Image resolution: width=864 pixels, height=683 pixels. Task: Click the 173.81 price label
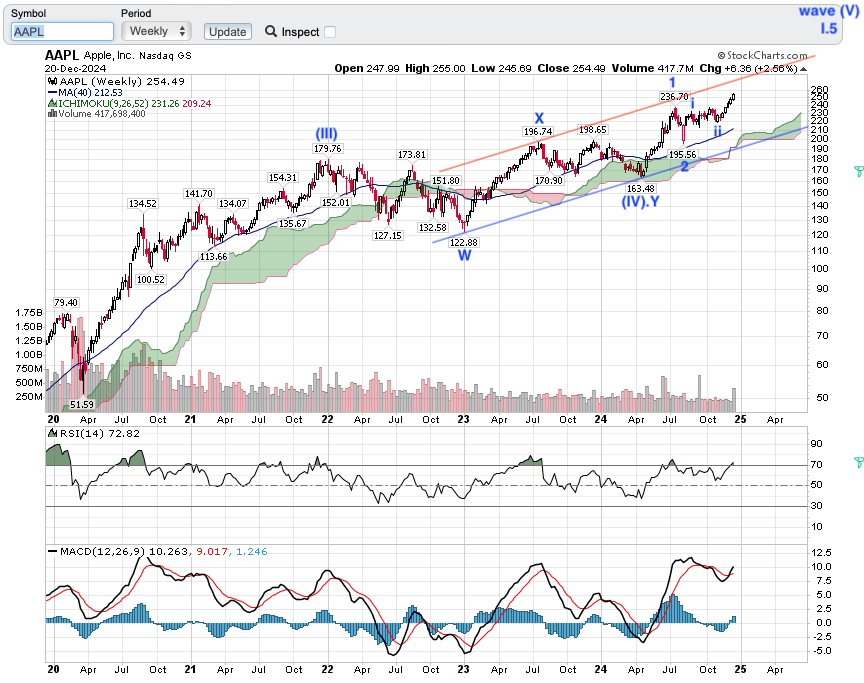pyautogui.click(x=412, y=155)
